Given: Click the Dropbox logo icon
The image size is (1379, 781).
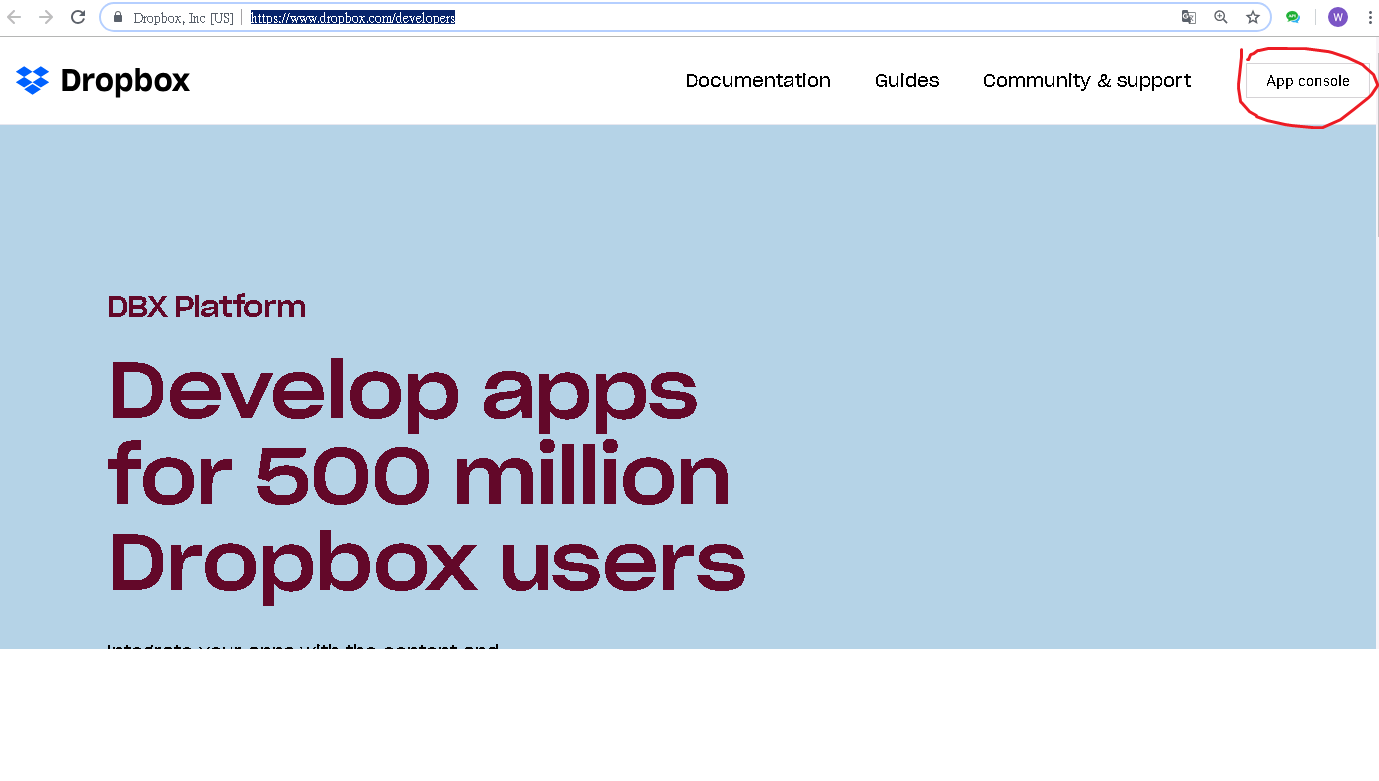Looking at the screenshot, I should pyautogui.click(x=31, y=80).
